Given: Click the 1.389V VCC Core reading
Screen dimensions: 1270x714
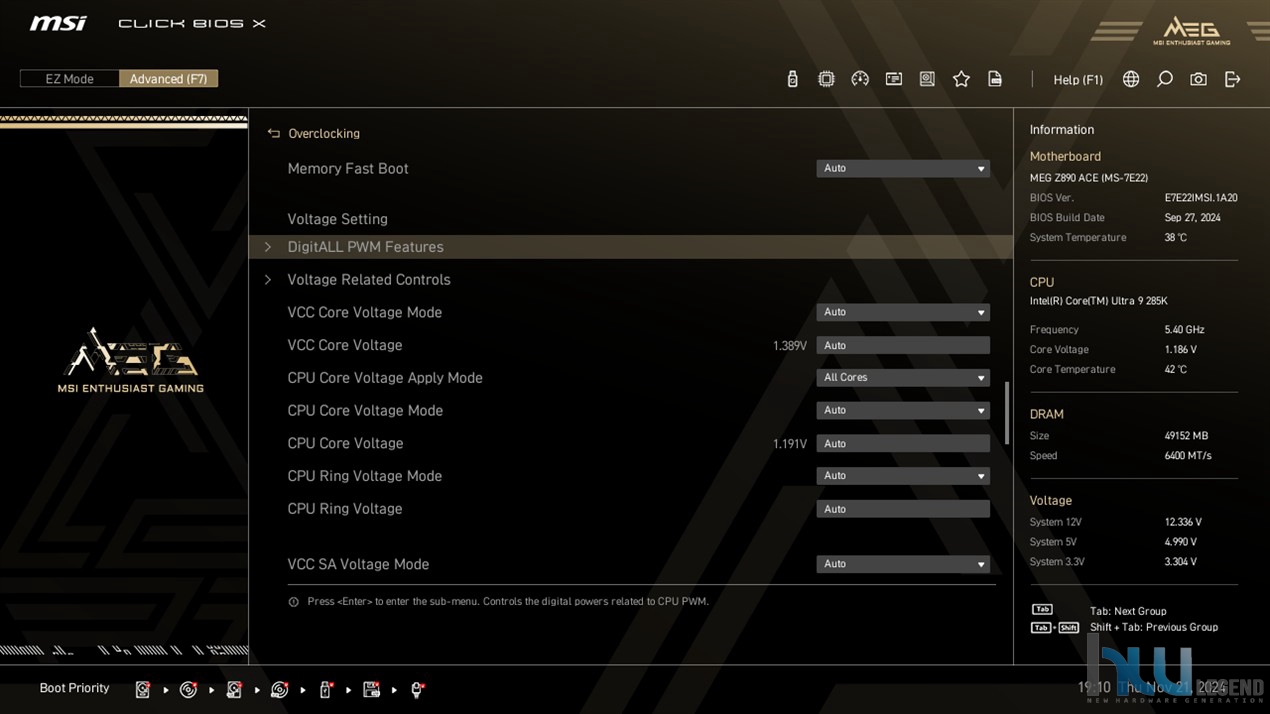Looking at the screenshot, I should coord(790,346).
